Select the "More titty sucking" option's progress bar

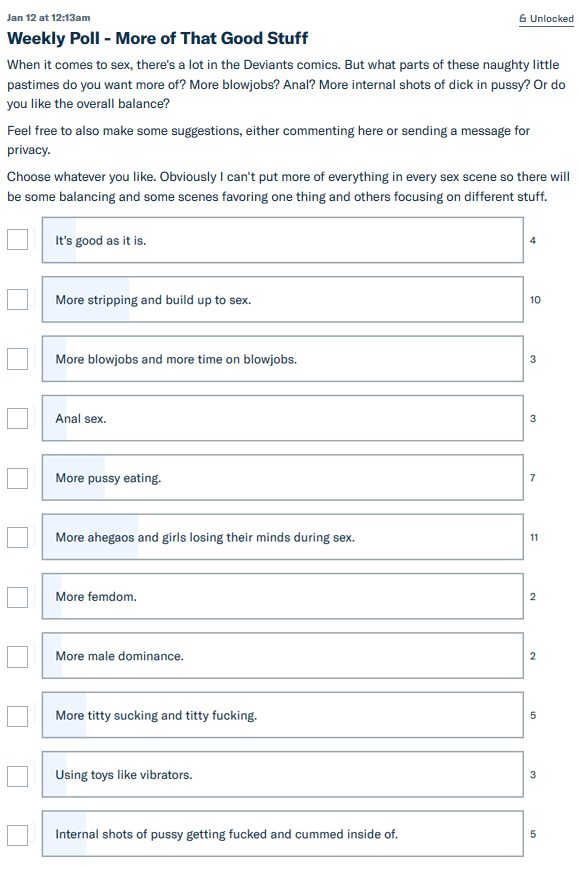pos(283,715)
